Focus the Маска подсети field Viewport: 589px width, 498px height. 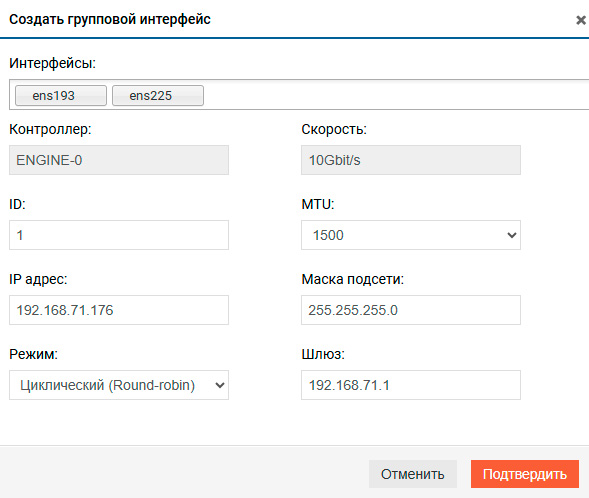tap(411, 310)
